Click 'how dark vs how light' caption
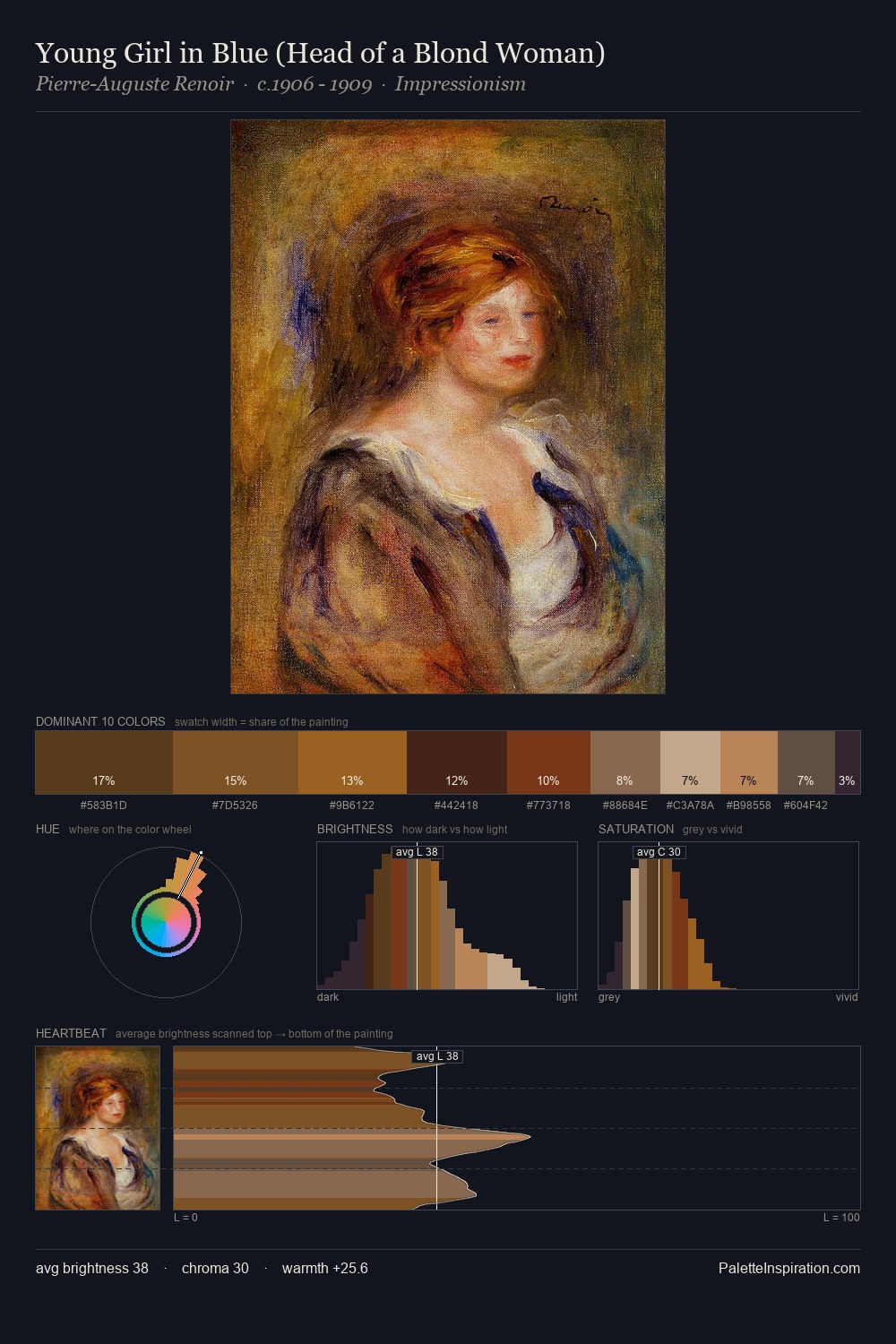896x1344 pixels. pyautogui.click(x=454, y=829)
